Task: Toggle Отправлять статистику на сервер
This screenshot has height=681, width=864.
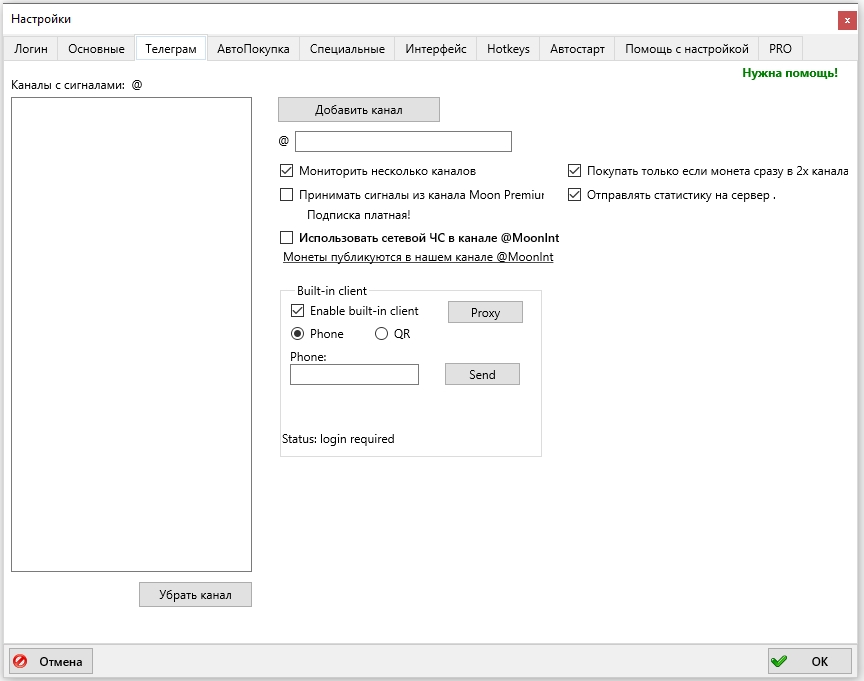Action: click(574, 194)
